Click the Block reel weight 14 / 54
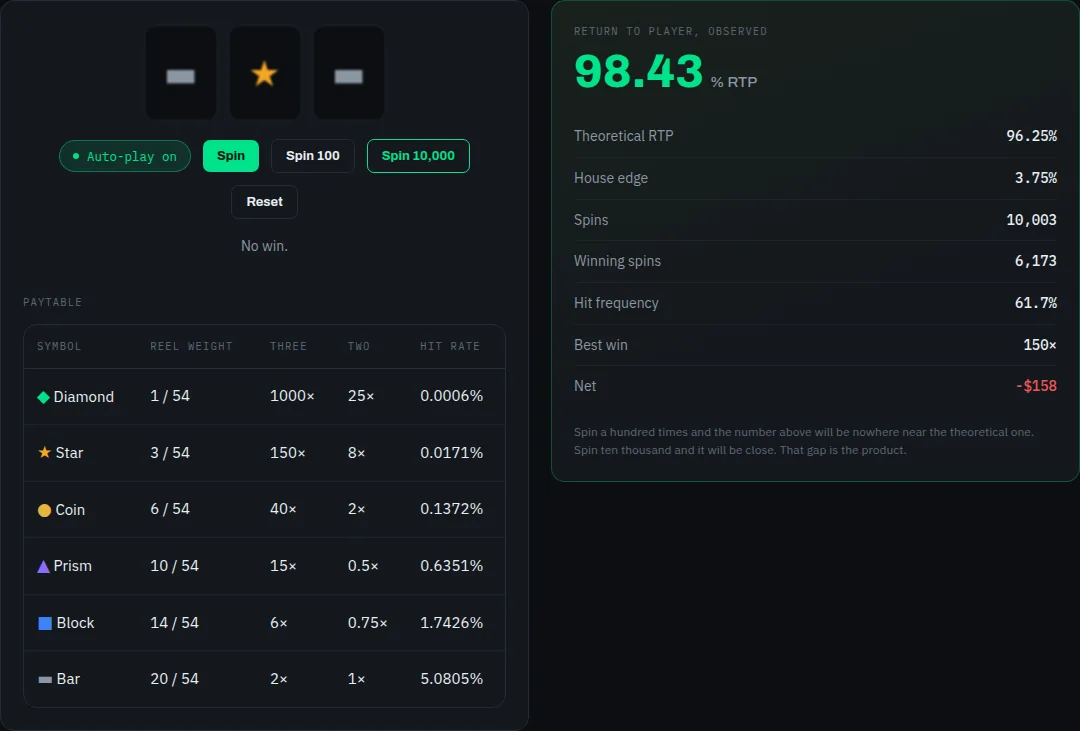The width and height of the screenshot is (1080, 731). click(174, 622)
